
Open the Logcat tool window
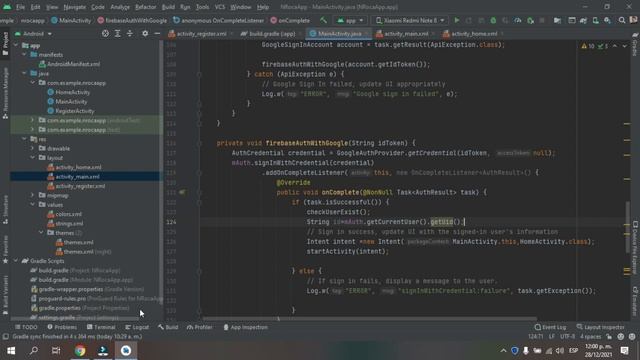[137, 327]
